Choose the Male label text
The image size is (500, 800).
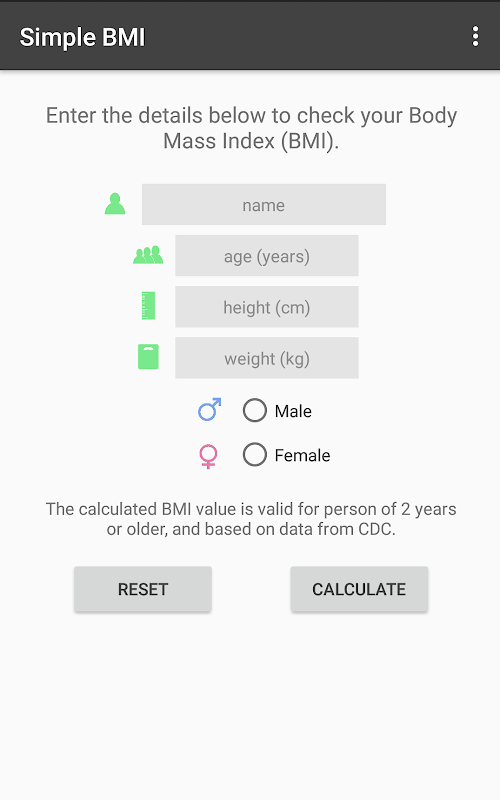pos(293,411)
